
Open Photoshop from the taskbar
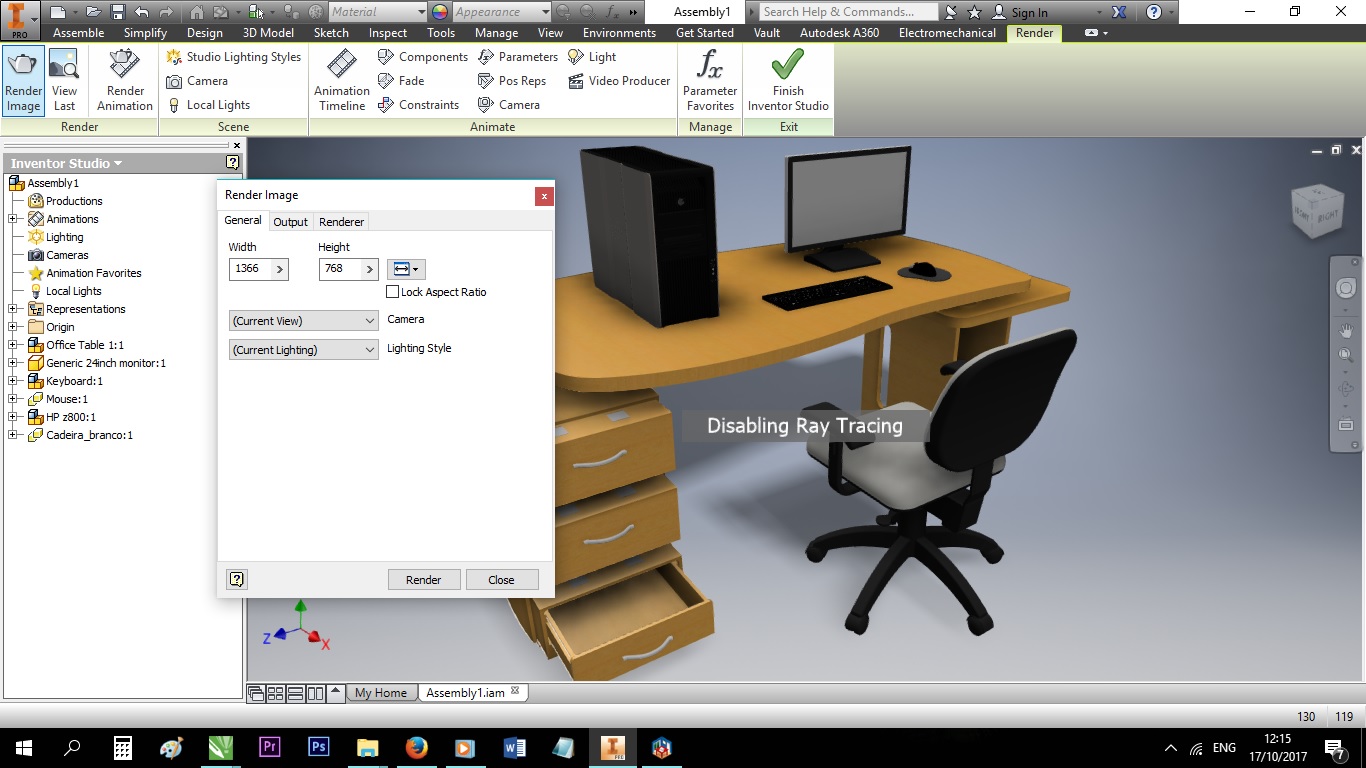point(319,747)
